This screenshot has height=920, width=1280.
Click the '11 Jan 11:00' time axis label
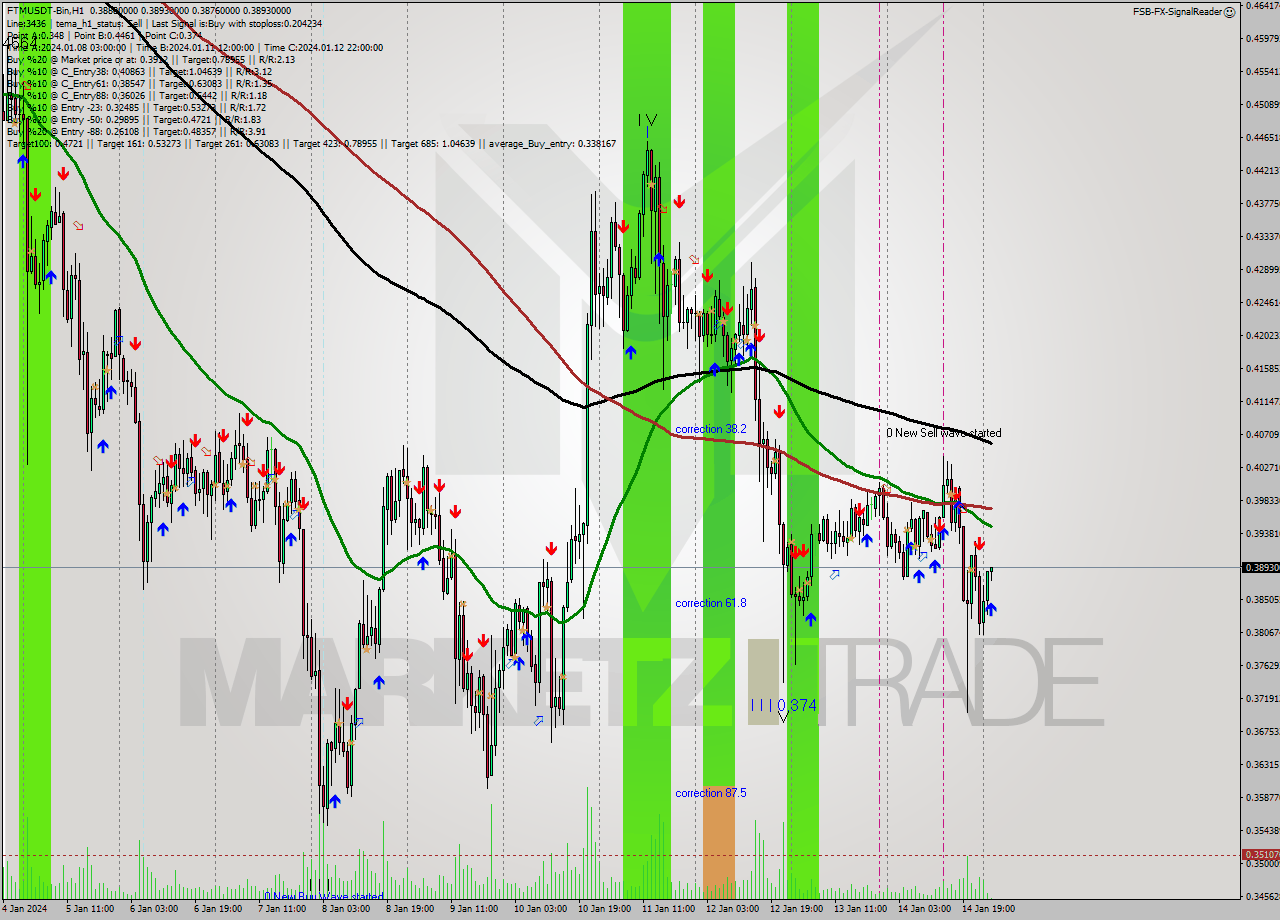(x=670, y=909)
